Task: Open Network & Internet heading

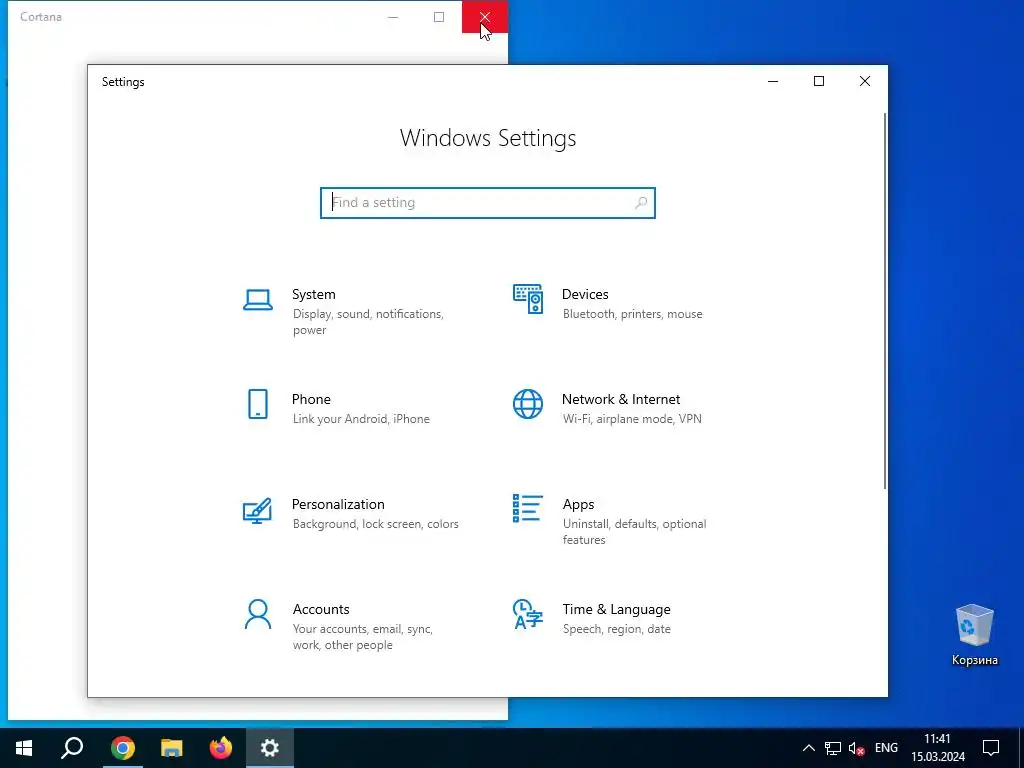Action: tap(621, 399)
